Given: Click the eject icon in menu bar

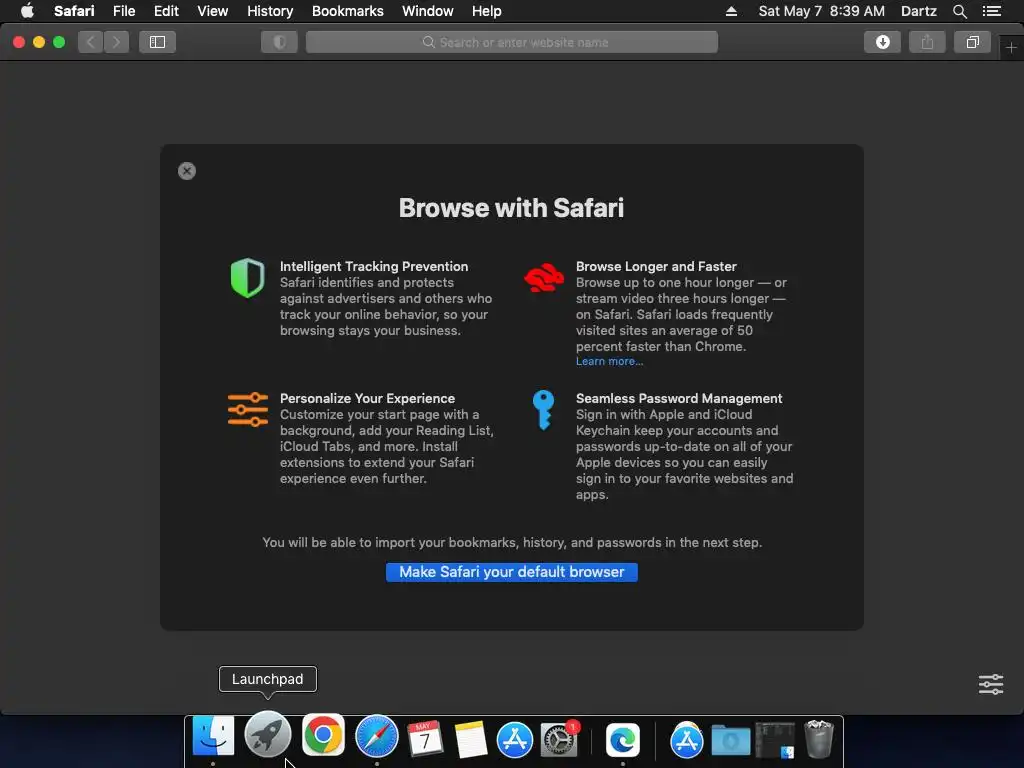Looking at the screenshot, I should [x=731, y=11].
